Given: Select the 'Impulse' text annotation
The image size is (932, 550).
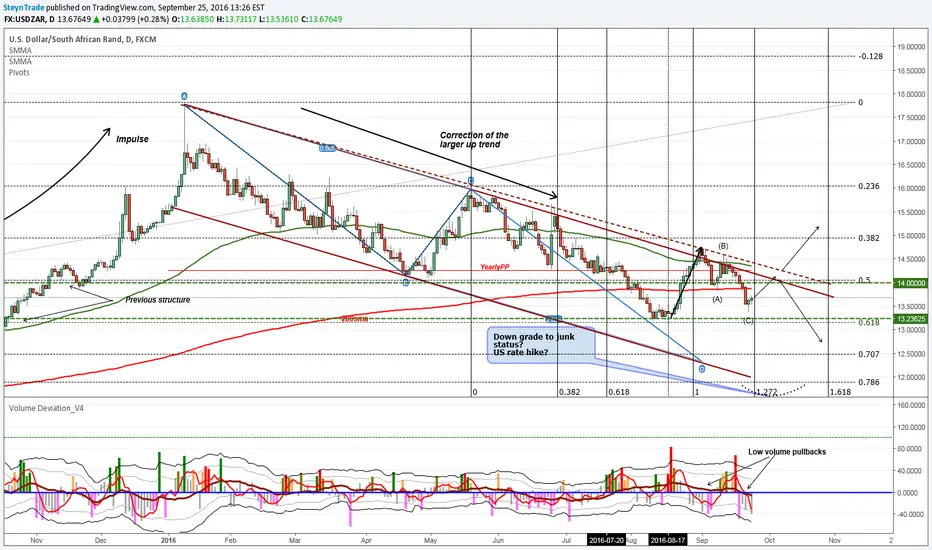Looking at the screenshot, I should [132, 139].
